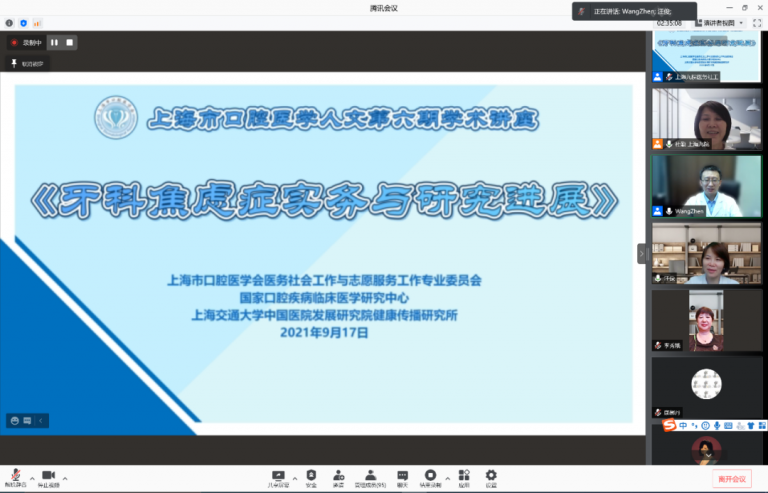Expand video options arrow next to camera
The height and width of the screenshot is (493, 768).
[64, 477]
